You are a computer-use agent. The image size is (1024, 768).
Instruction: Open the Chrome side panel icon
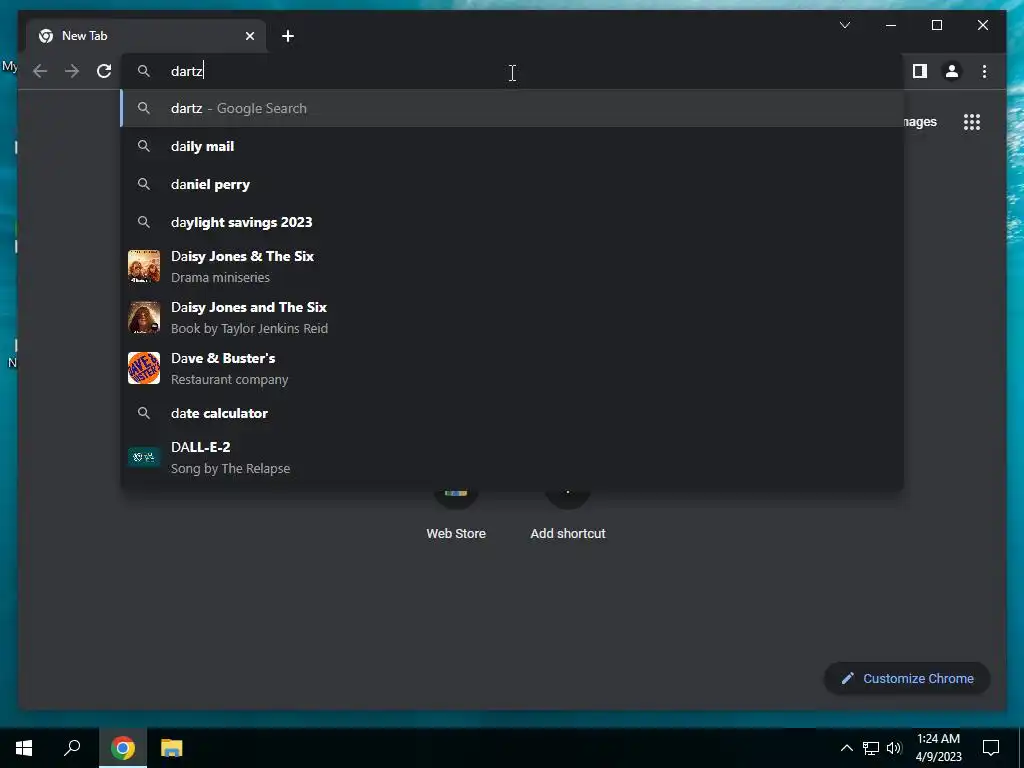pyautogui.click(x=920, y=71)
